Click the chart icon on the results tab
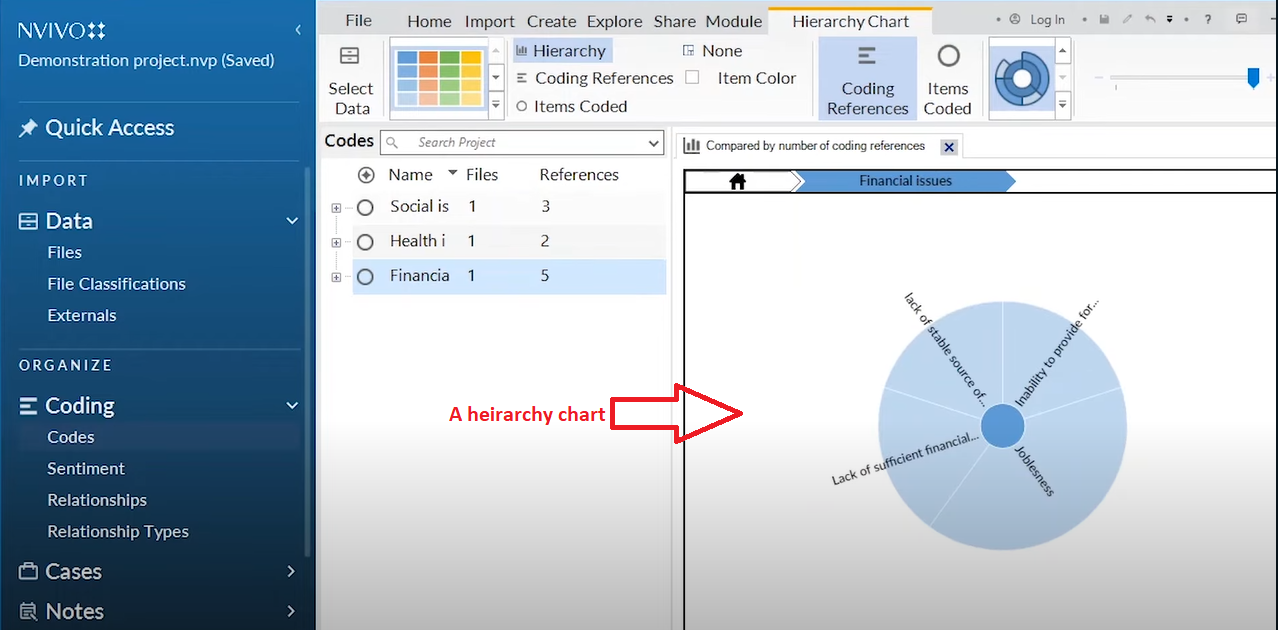 692,146
